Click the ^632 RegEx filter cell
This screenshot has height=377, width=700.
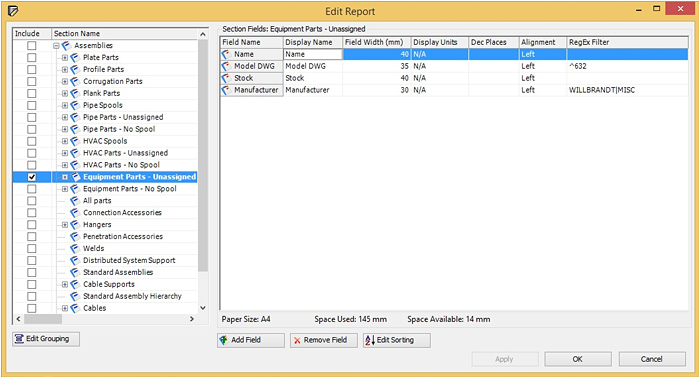pos(627,66)
